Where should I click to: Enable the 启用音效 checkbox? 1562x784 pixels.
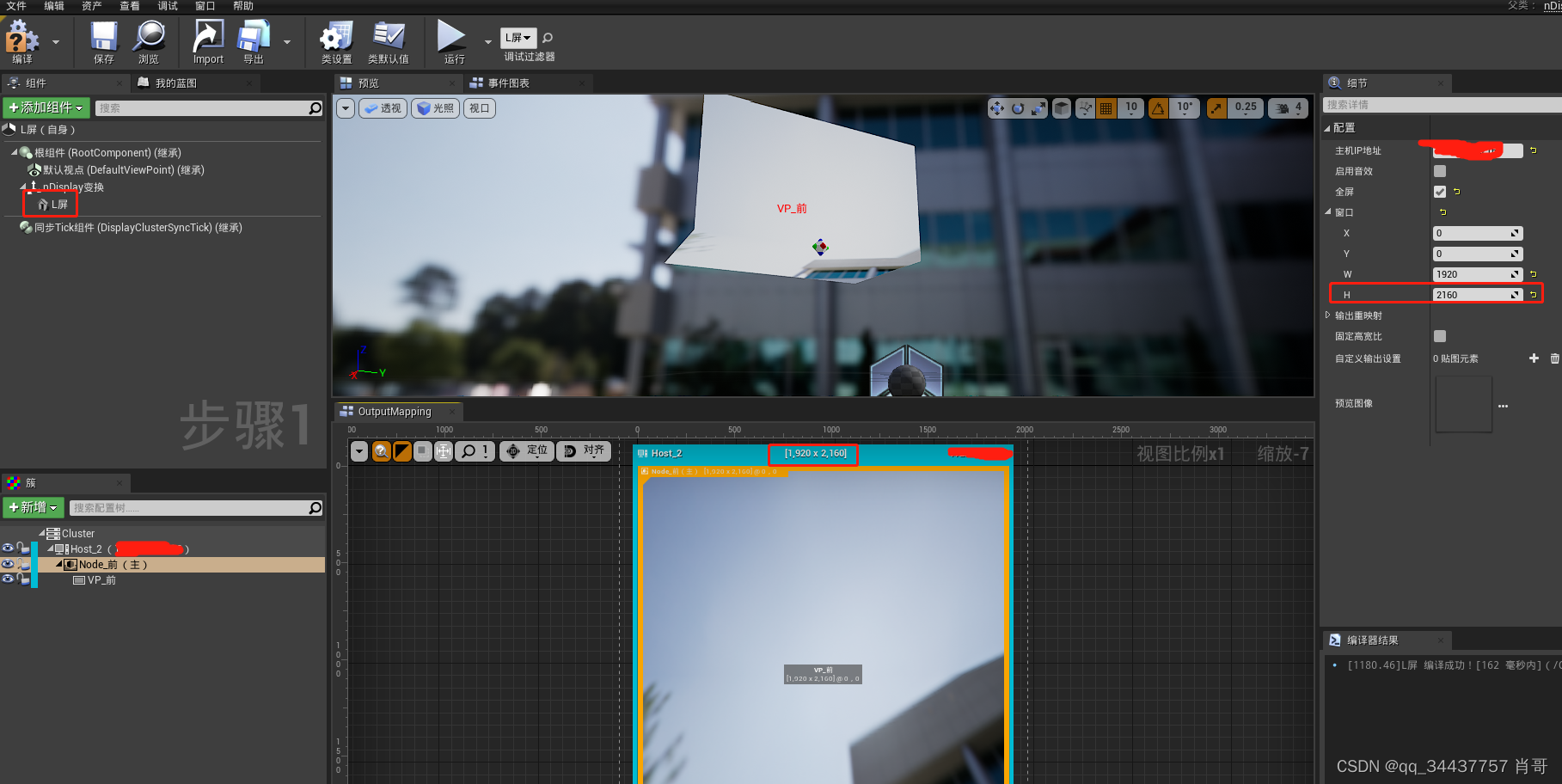click(1439, 171)
